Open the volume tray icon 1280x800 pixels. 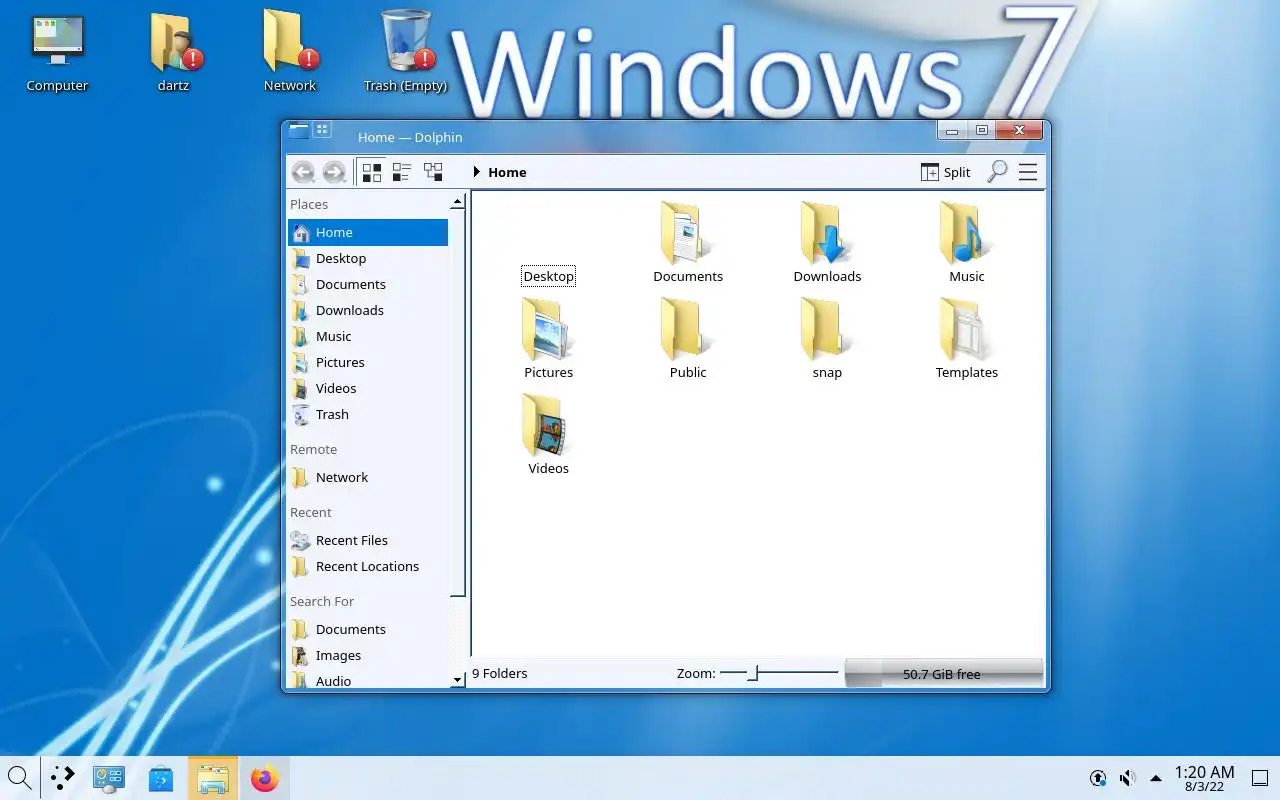[x=1127, y=778]
